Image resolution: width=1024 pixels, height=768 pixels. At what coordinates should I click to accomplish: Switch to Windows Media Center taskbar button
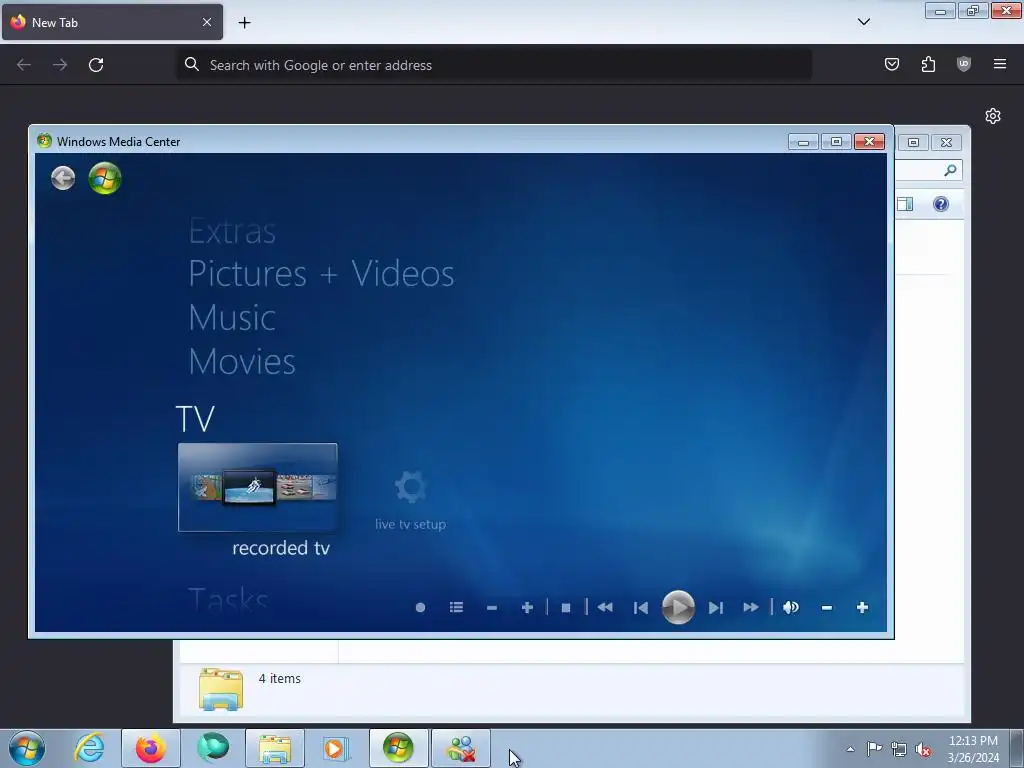pyautogui.click(x=398, y=748)
